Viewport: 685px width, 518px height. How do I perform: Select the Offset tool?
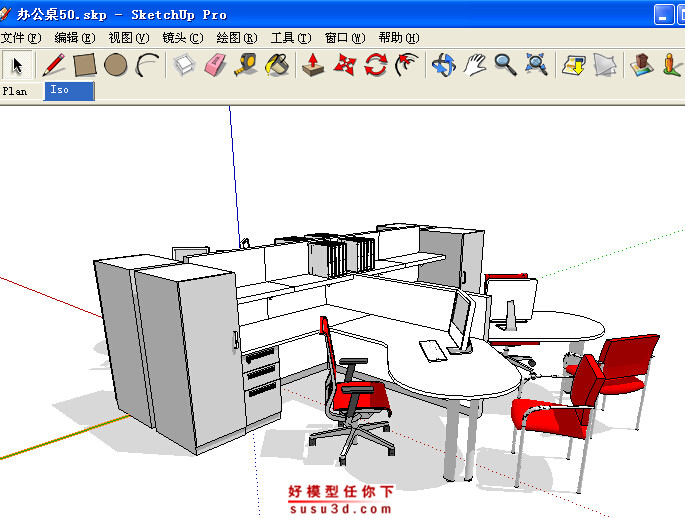pos(406,65)
